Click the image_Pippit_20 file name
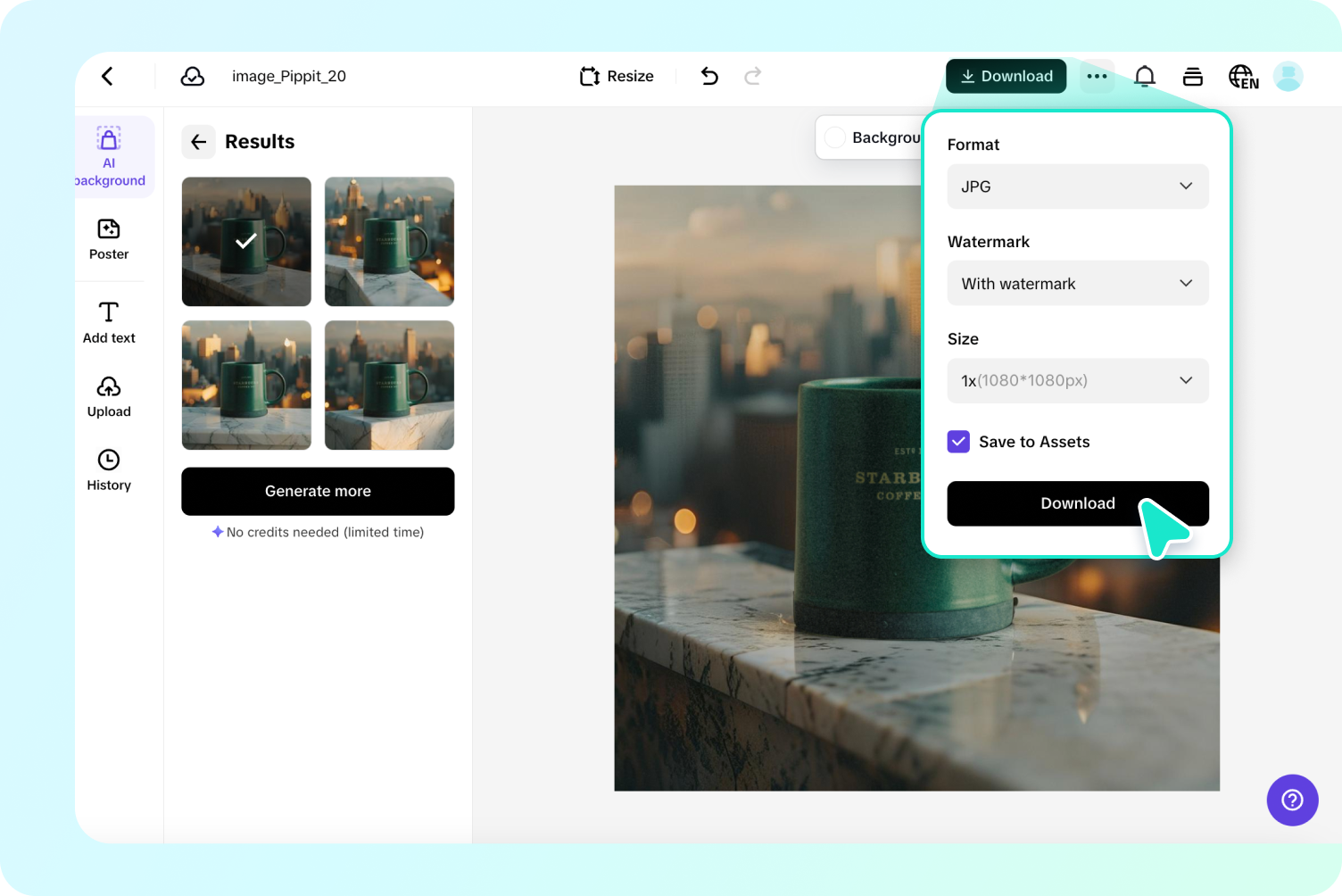Image resolution: width=1342 pixels, height=896 pixels. coord(289,77)
